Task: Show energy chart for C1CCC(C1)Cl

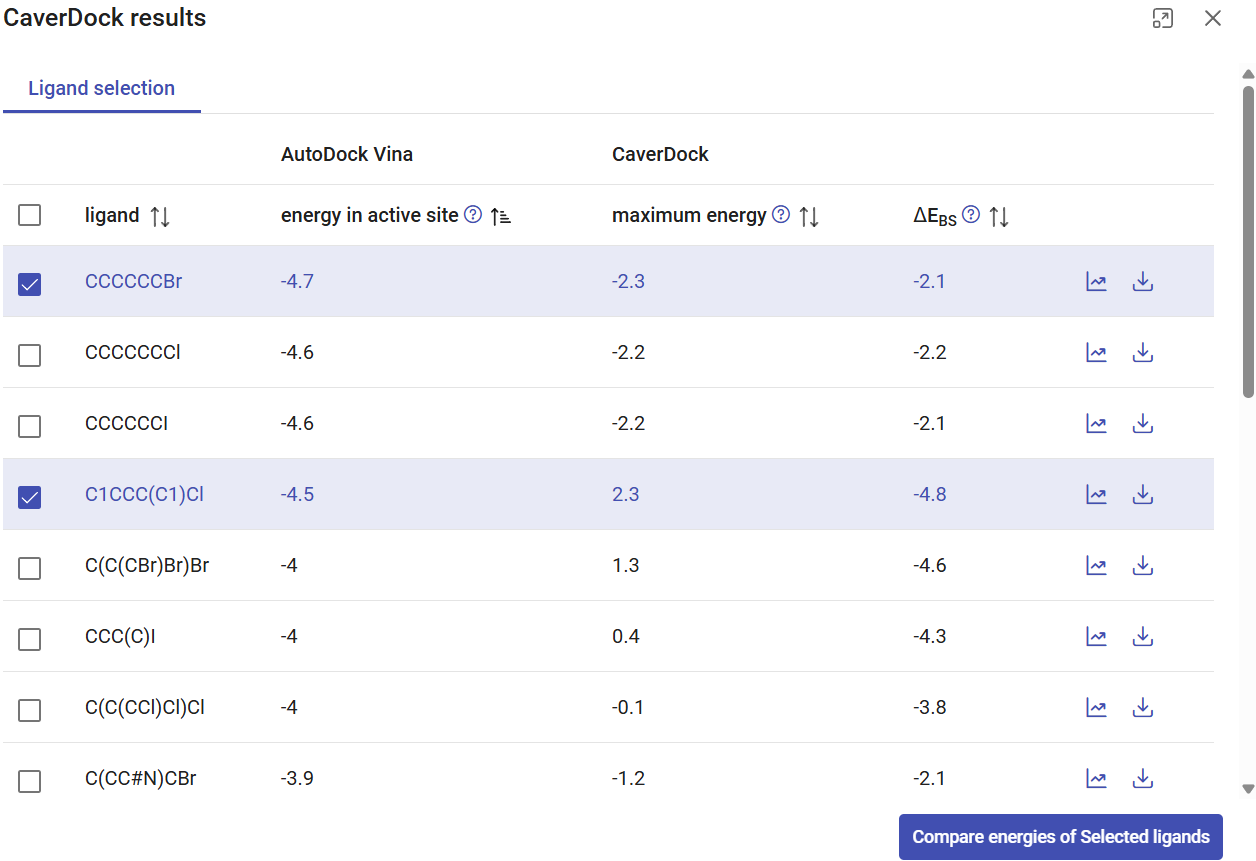Action: [x=1096, y=495]
